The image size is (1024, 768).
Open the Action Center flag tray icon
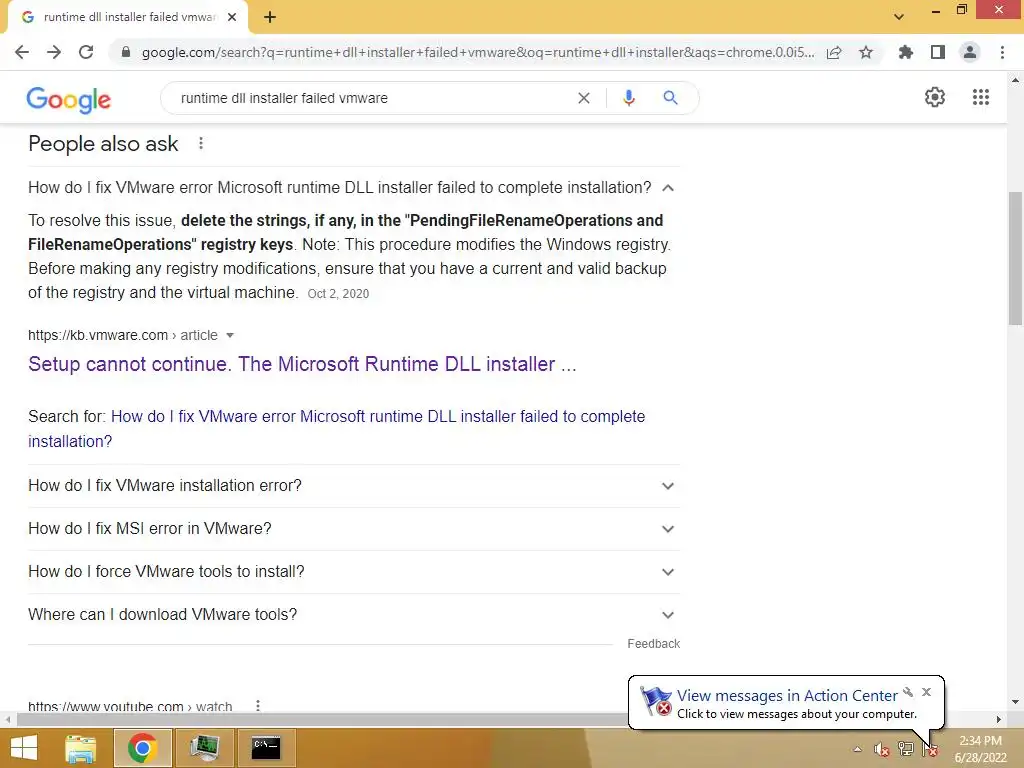tap(931, 749)
